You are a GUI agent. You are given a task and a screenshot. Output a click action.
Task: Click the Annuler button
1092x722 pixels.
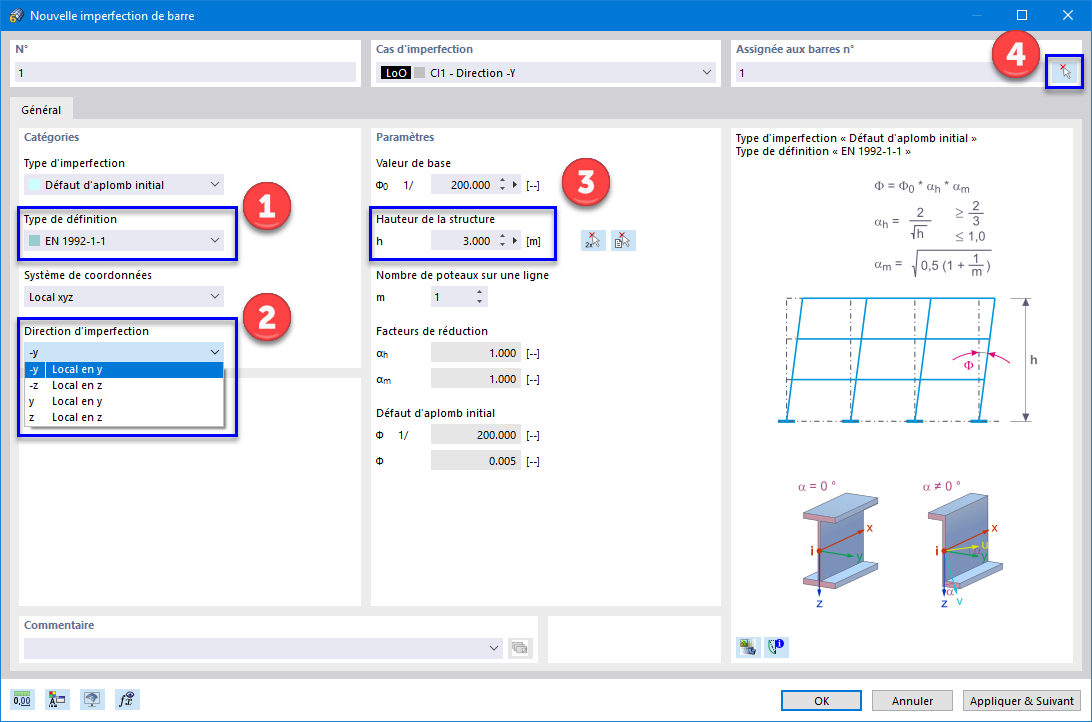click(912, 700)
